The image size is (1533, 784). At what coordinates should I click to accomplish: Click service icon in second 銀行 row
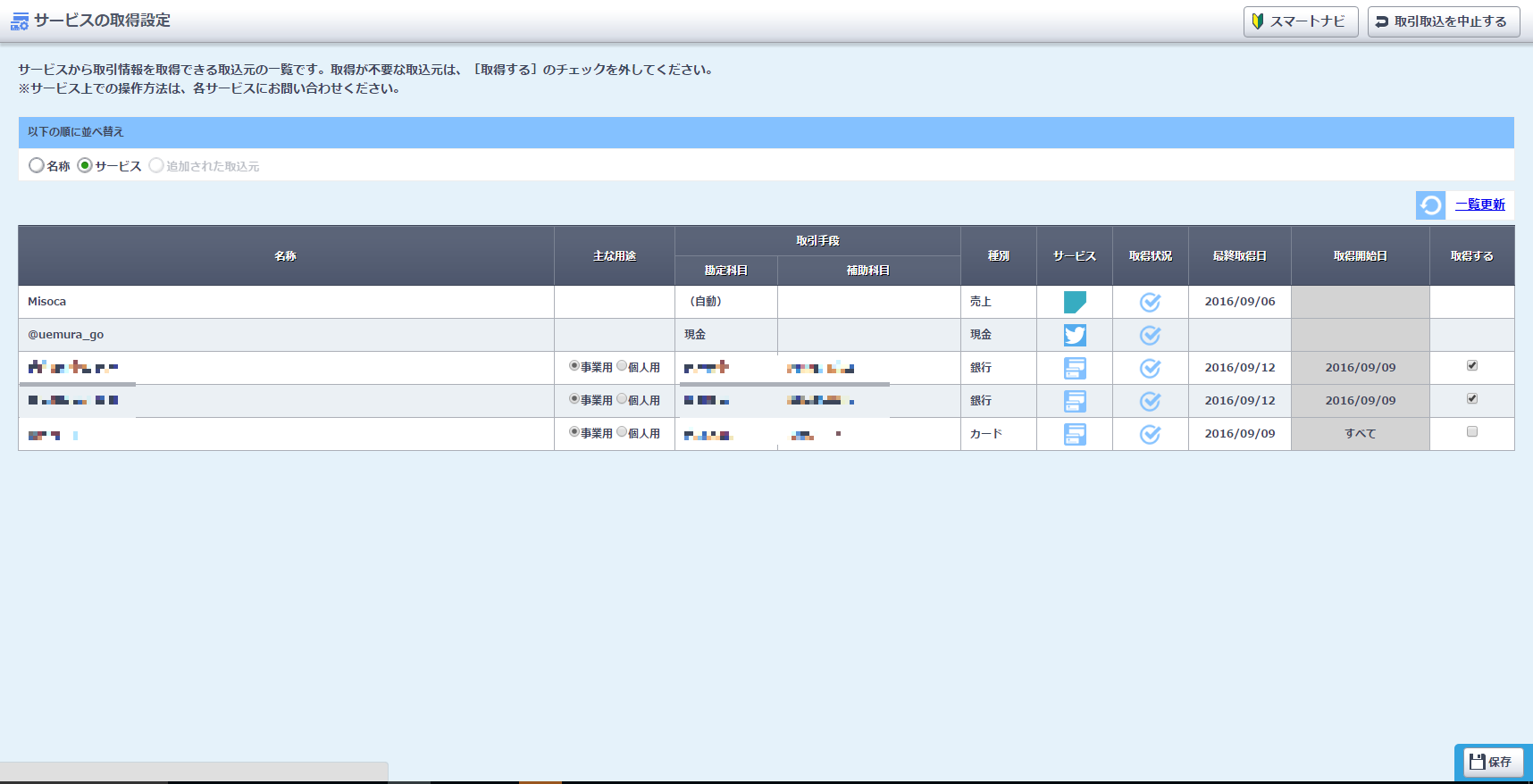point(1075,401)
